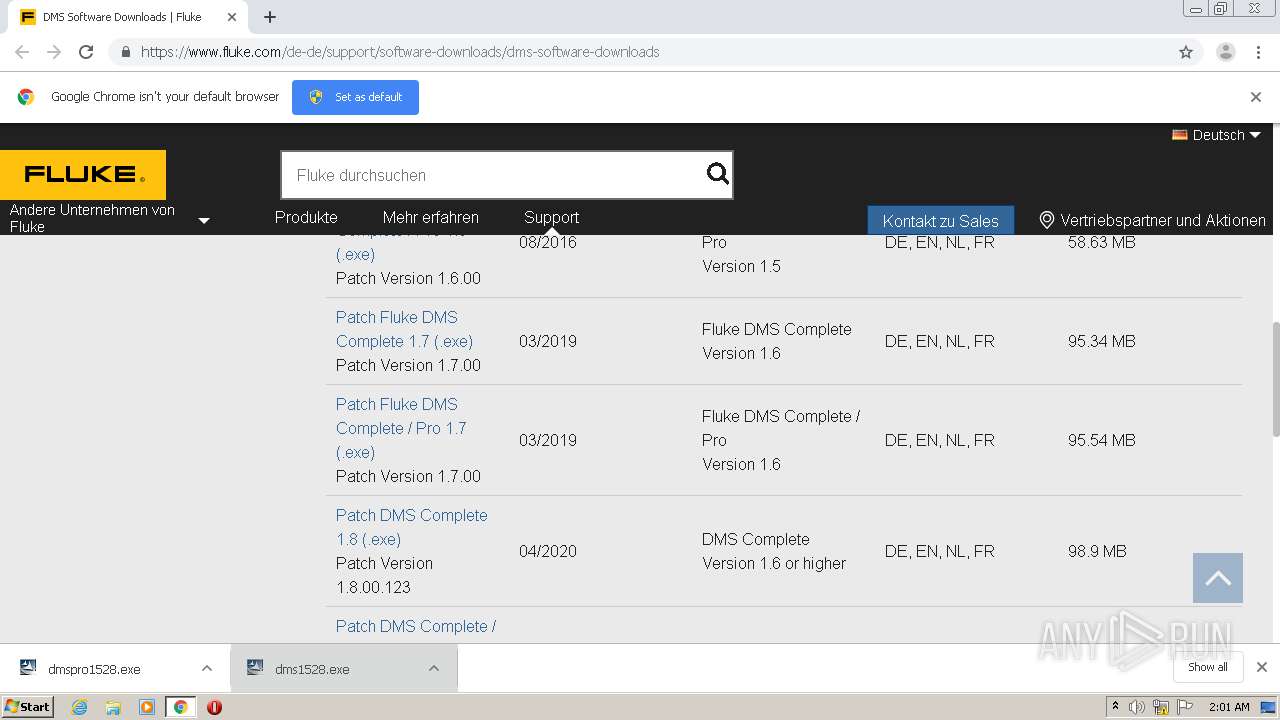Image resolution: width=1280 pixels, height=720 pixels.
Task: Click the network icon in system tray
Action: pos(1161,707)
